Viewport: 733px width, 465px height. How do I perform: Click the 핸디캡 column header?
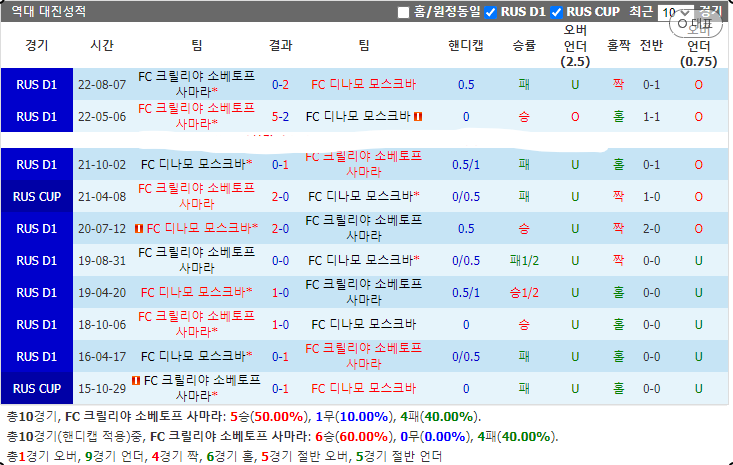coord(466,45)
